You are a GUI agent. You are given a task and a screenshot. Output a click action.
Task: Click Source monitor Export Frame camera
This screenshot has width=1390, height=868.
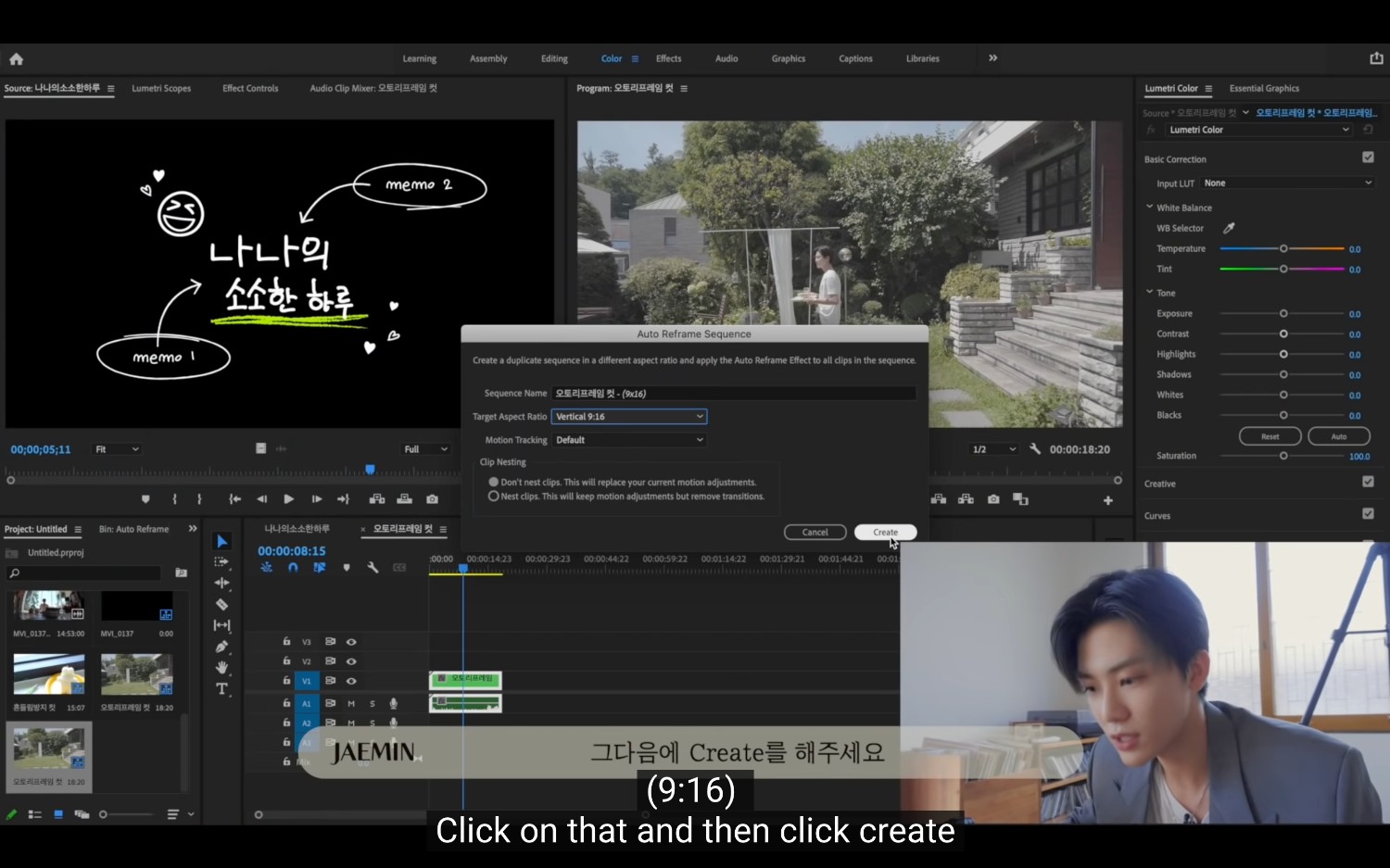tap(432, 499)
